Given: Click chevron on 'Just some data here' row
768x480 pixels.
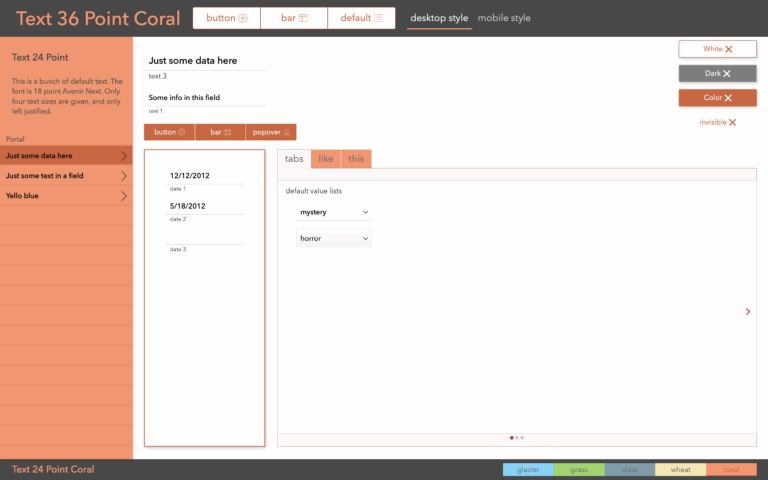Looking at the screenshot, I should click(123, 156).
